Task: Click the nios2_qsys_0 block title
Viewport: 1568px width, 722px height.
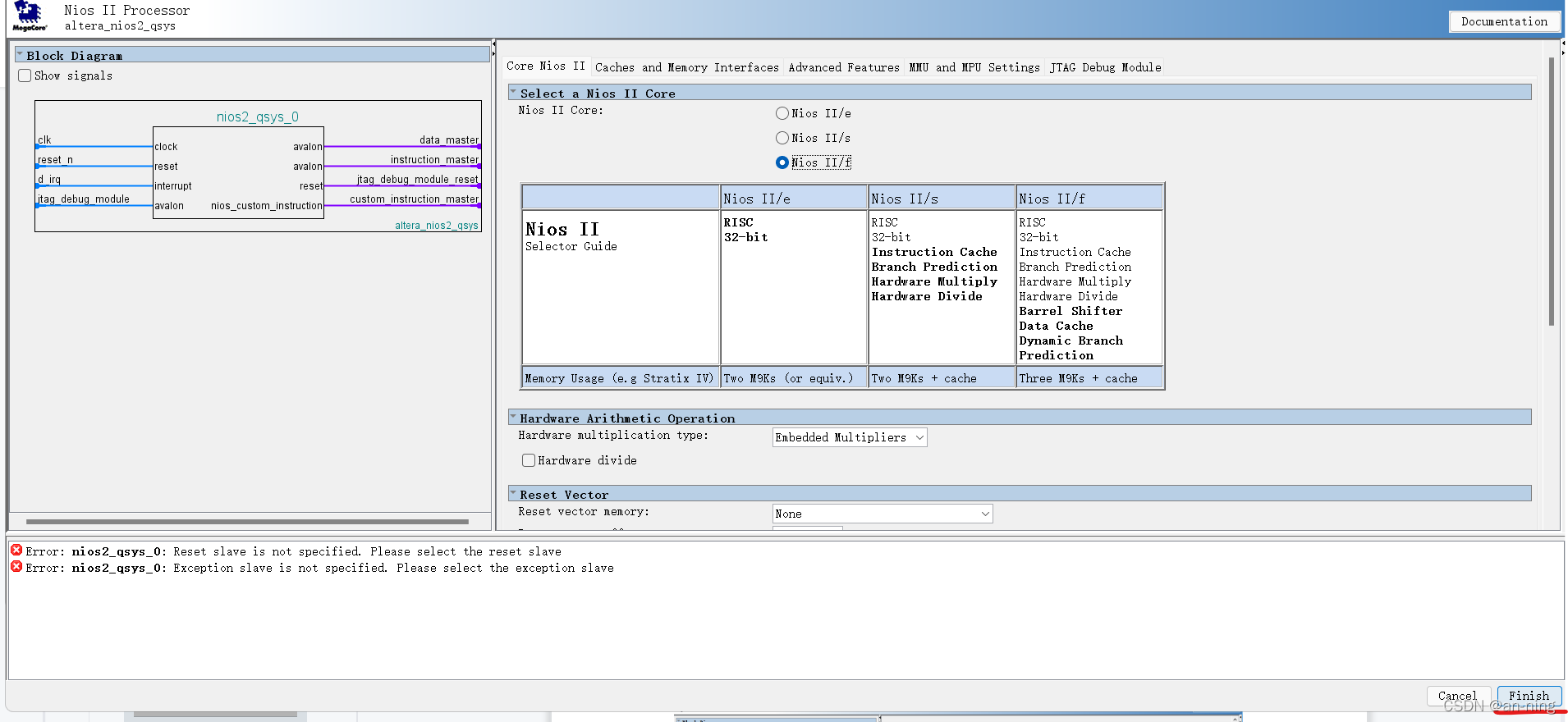Action: [x=258, y=117]
